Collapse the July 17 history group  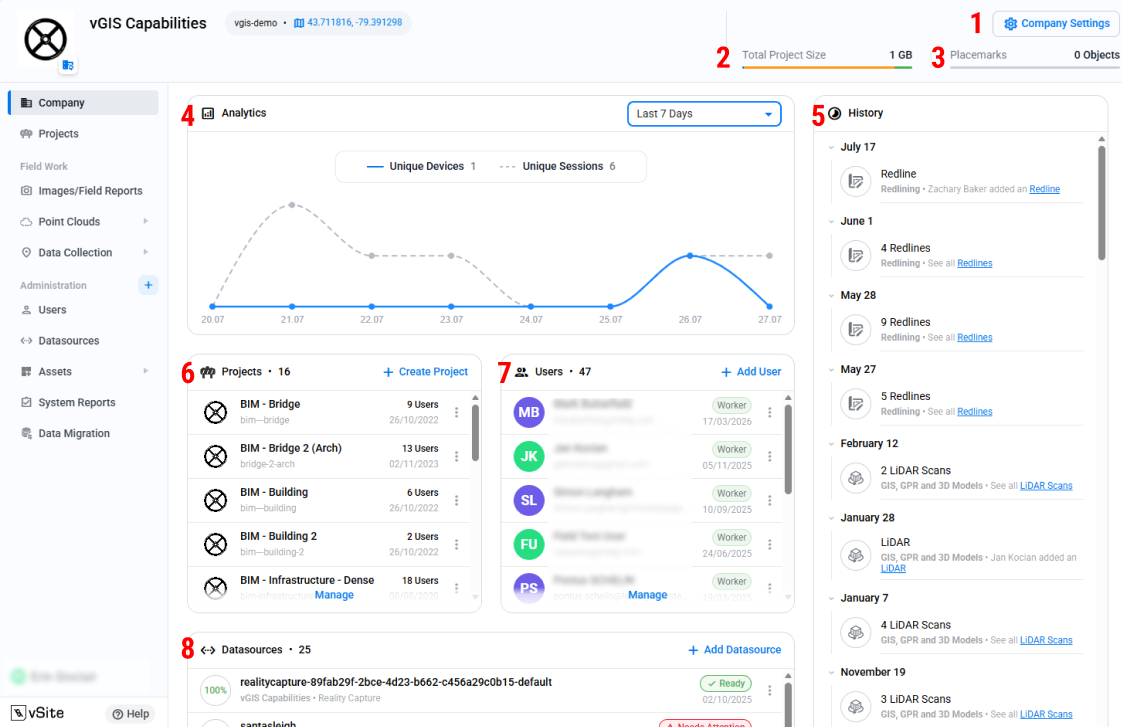click(x=831, y=147)
